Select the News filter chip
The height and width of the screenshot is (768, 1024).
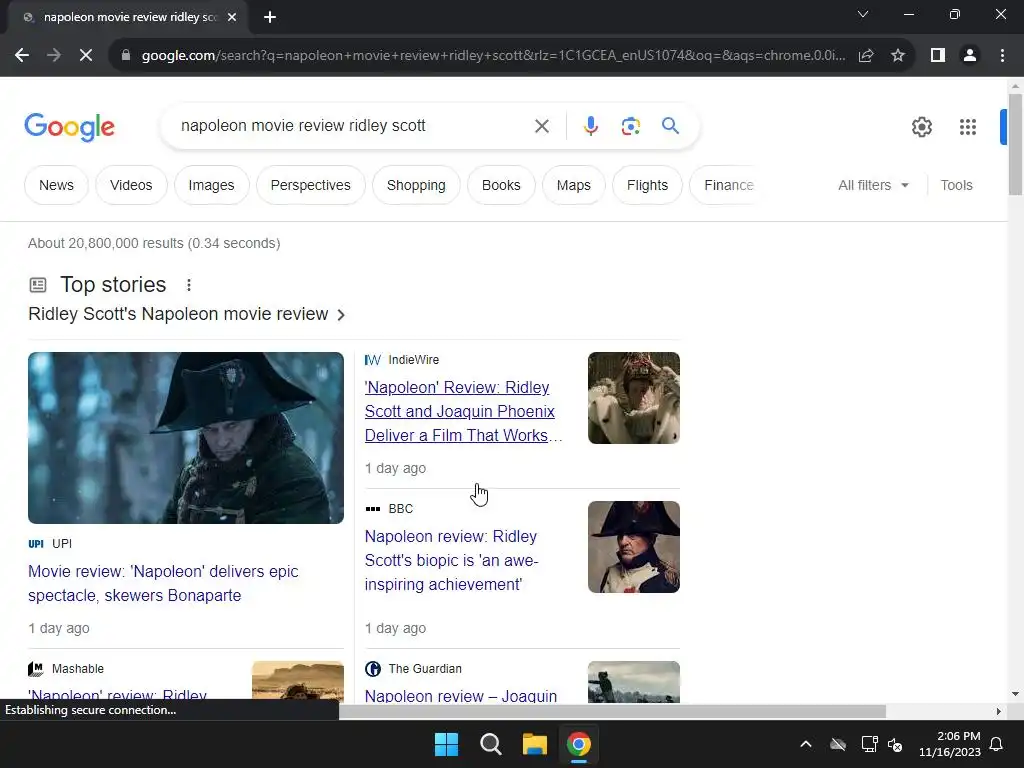coord(56,185)
